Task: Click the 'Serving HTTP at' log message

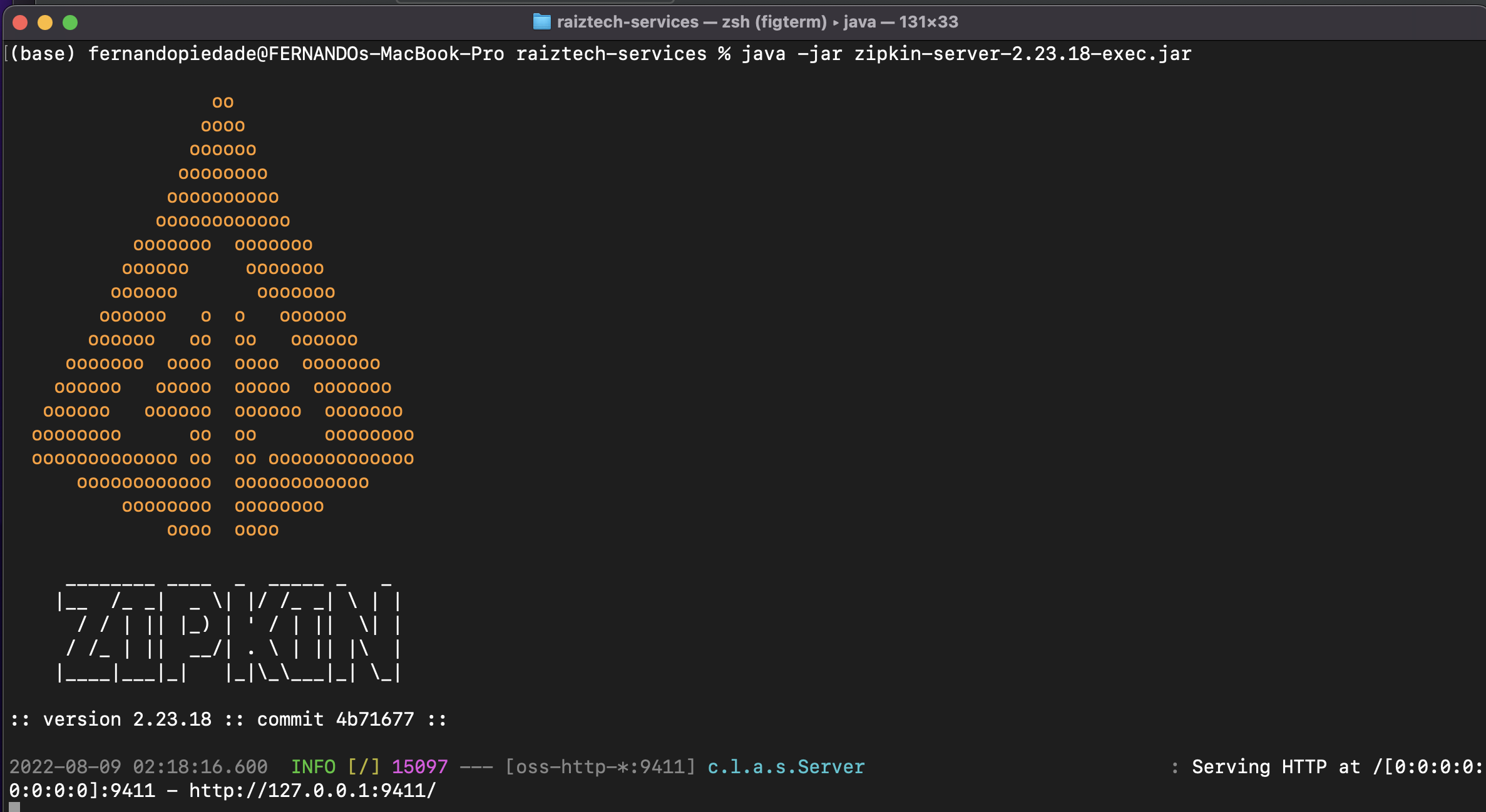Action: (1276, 767)
